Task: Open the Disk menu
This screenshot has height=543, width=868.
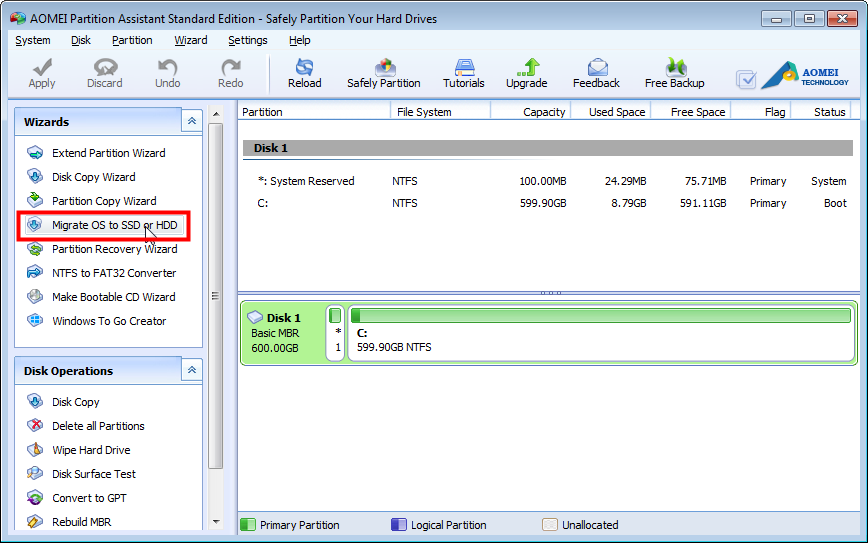Action: [81, 40]
